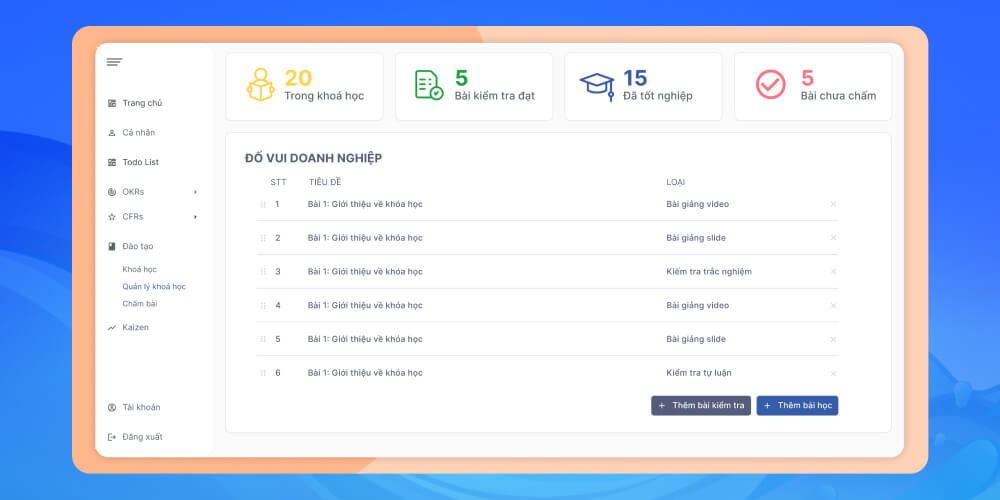Click drag handle of row 3
Image resolution: width=1000 pixels, height=500 pixels.
tap(263, 272)
